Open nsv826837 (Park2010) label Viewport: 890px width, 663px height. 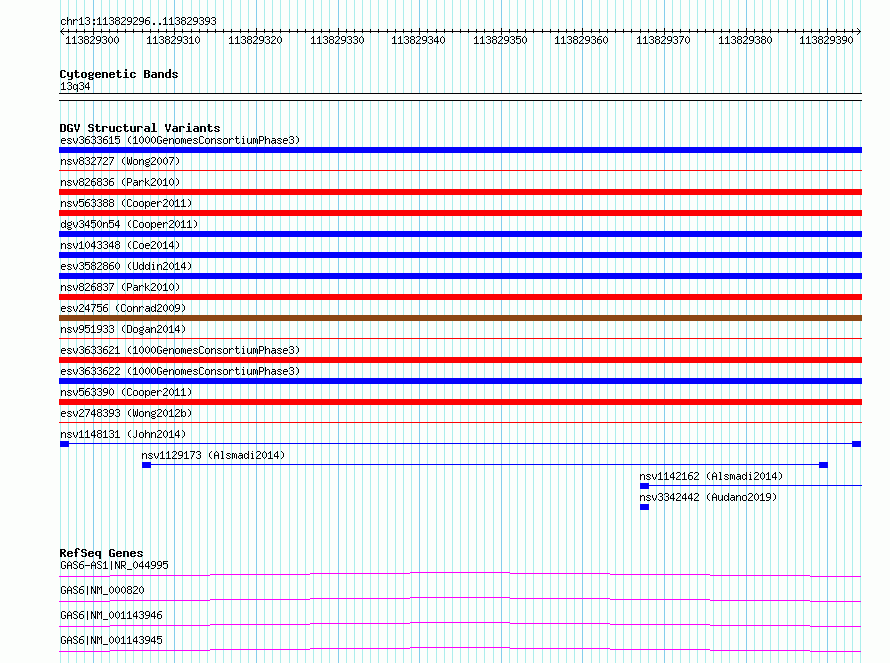coord(120,287)
